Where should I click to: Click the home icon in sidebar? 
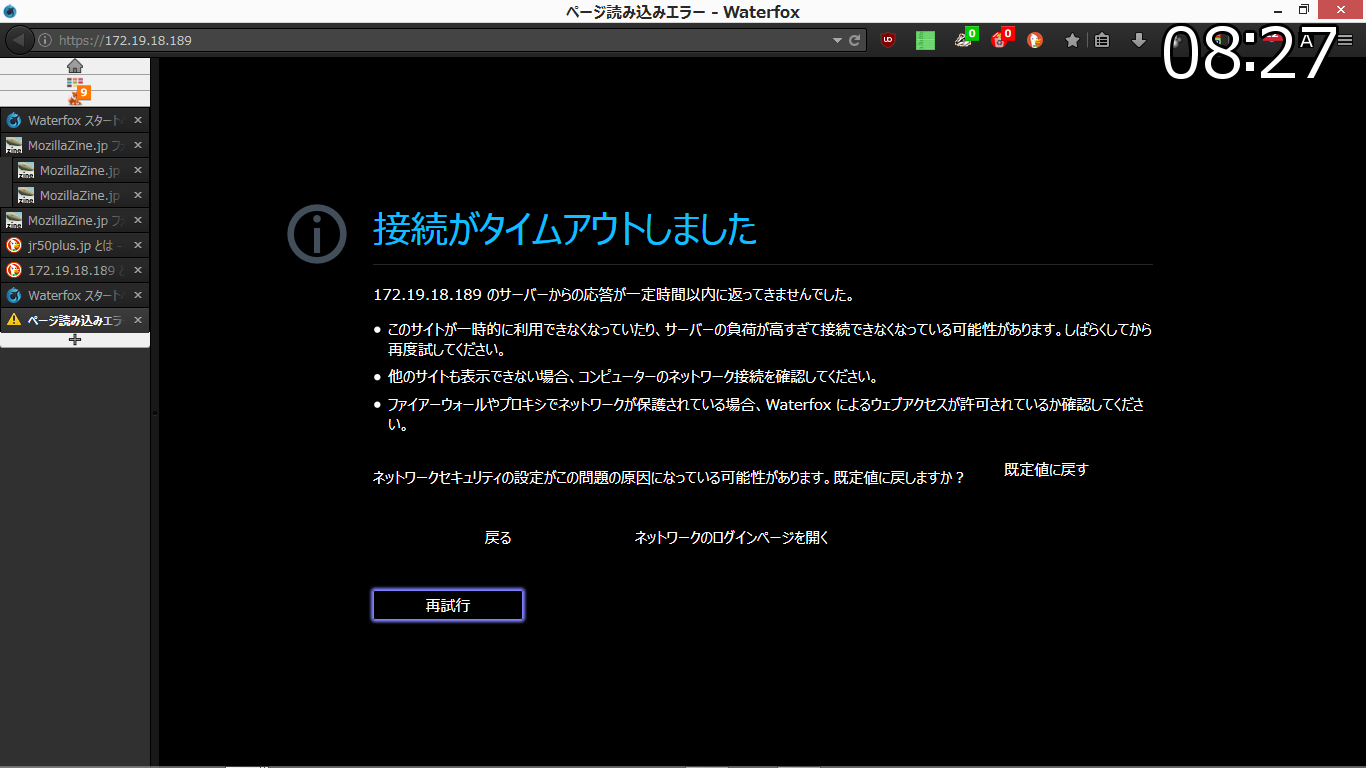click(75, 66)
